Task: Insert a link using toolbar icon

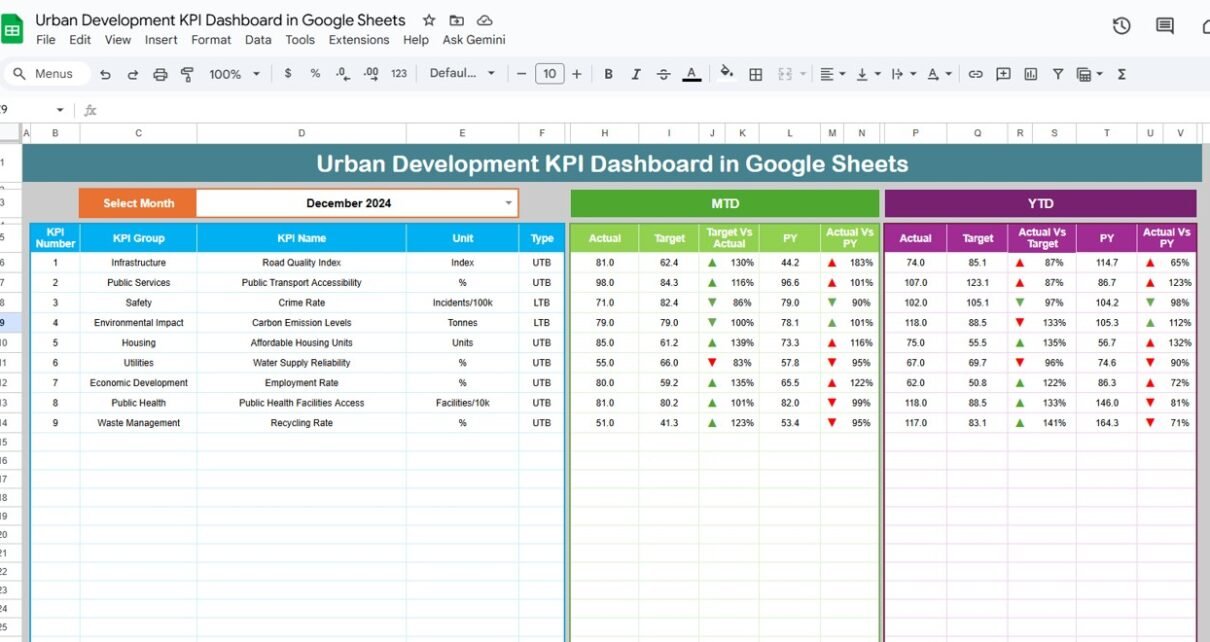Action: (975, 74)
